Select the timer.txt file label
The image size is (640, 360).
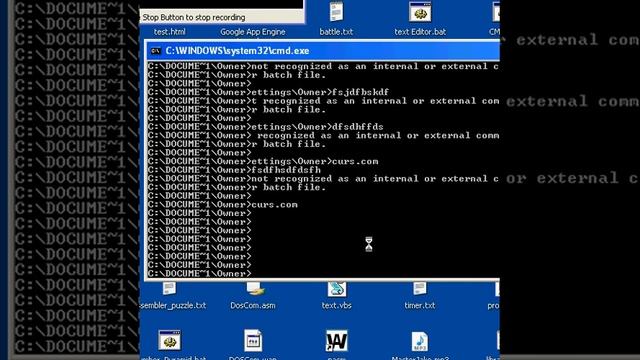coord(420,305)
